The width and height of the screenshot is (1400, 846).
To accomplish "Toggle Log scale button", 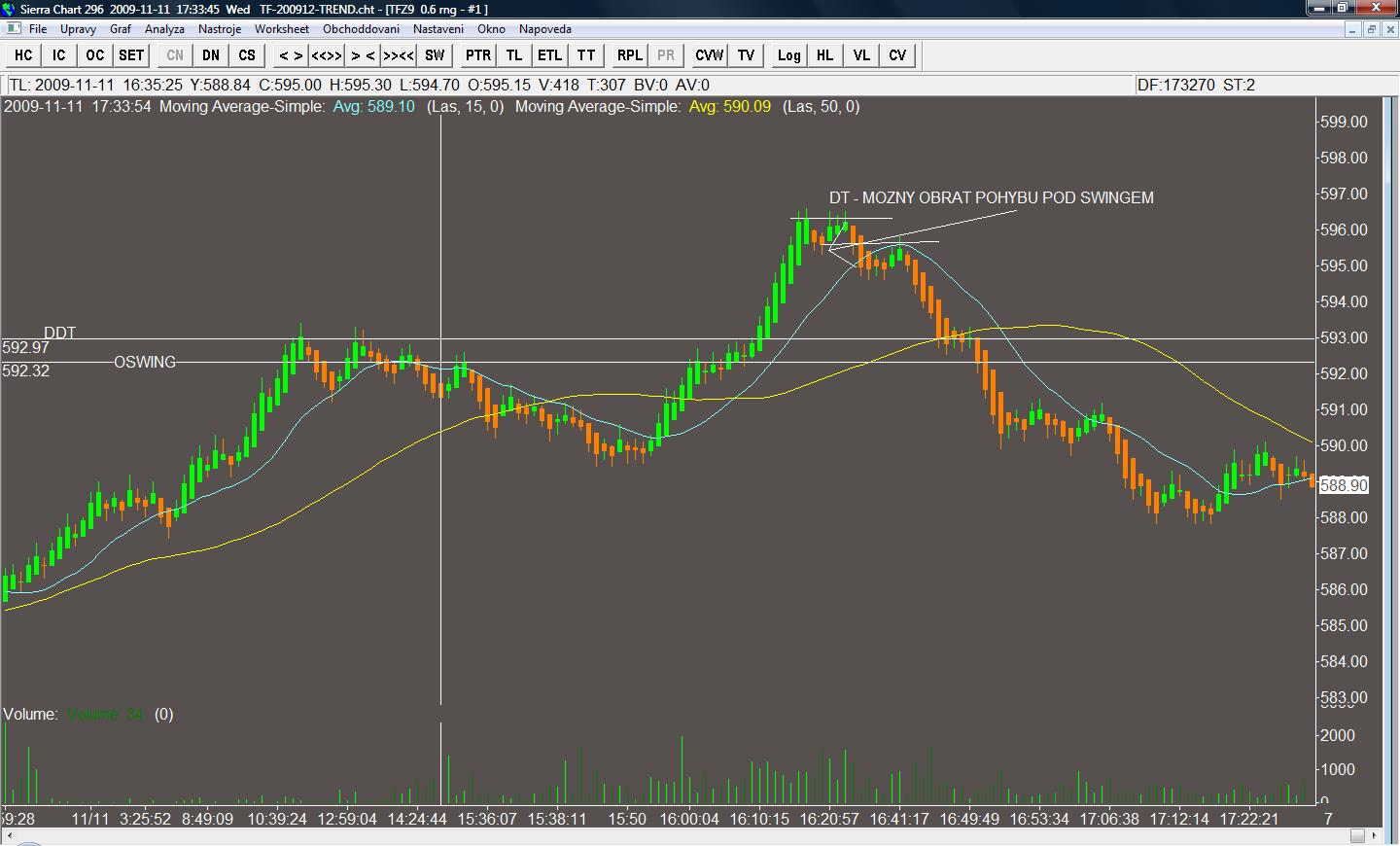I will [789, 55].
